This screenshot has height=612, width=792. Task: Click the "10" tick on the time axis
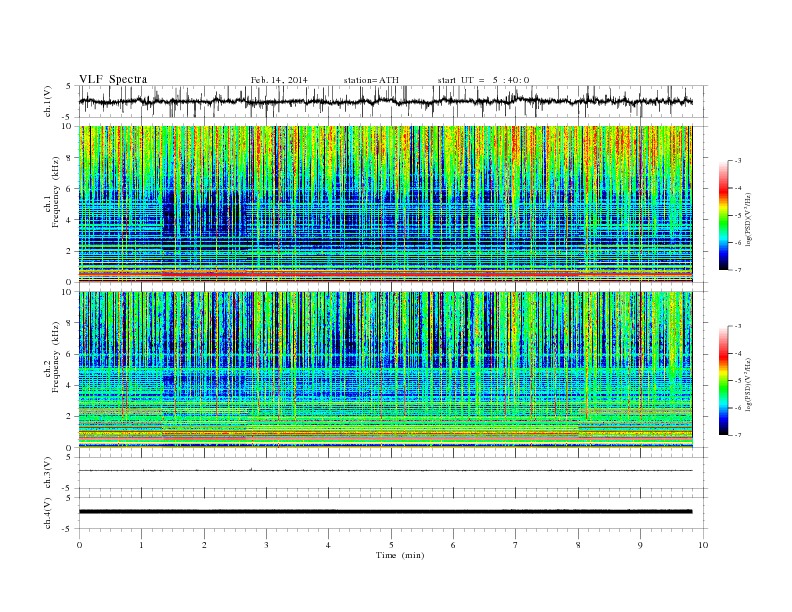[x=703, y=545]
